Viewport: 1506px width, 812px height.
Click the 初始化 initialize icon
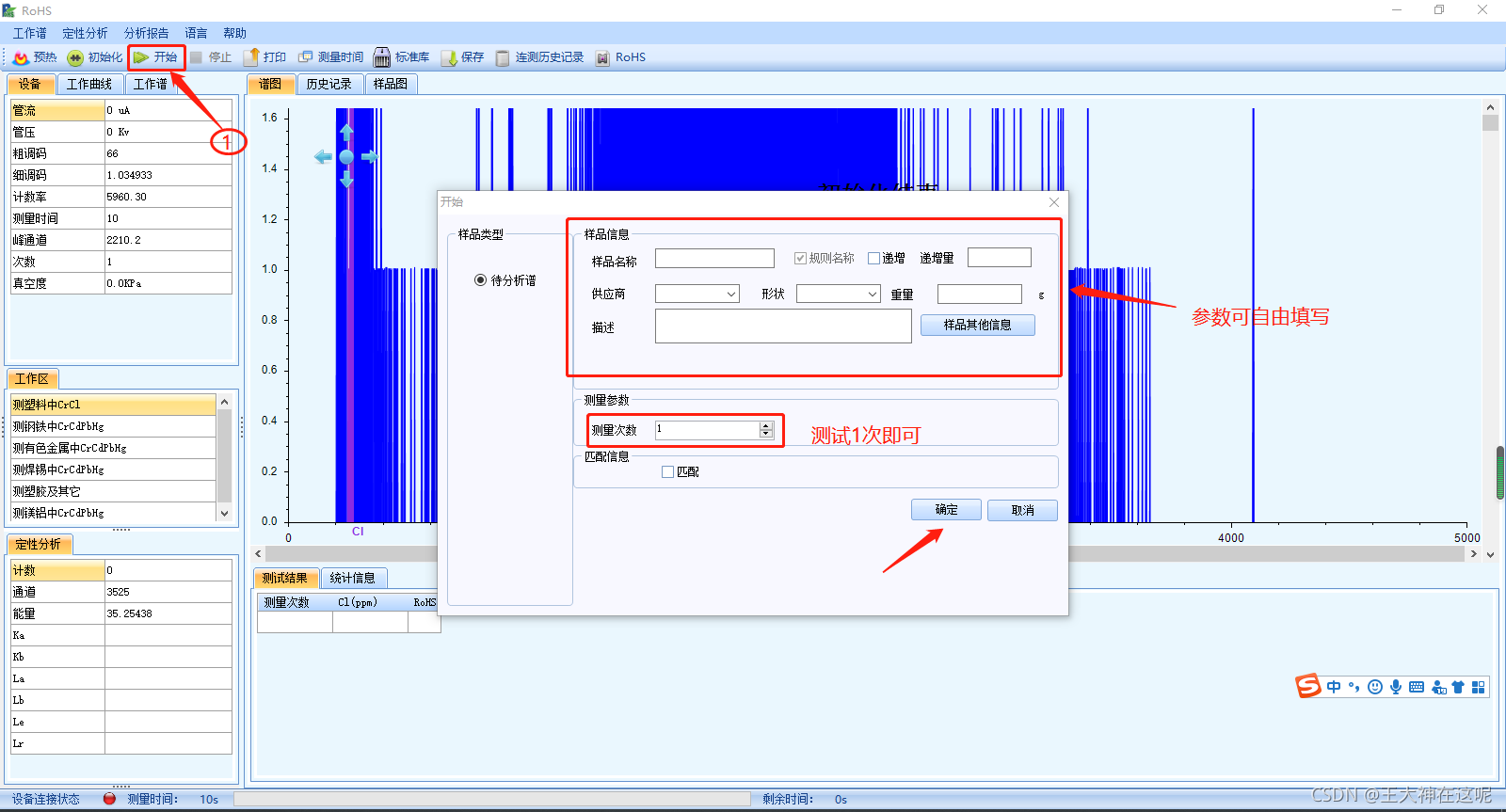click(75, 57)
